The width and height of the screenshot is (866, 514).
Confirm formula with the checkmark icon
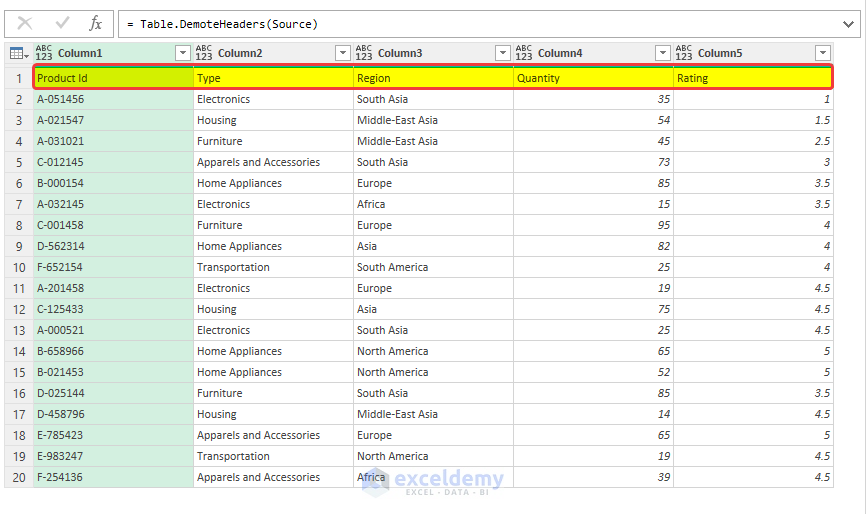coord(62,23)
